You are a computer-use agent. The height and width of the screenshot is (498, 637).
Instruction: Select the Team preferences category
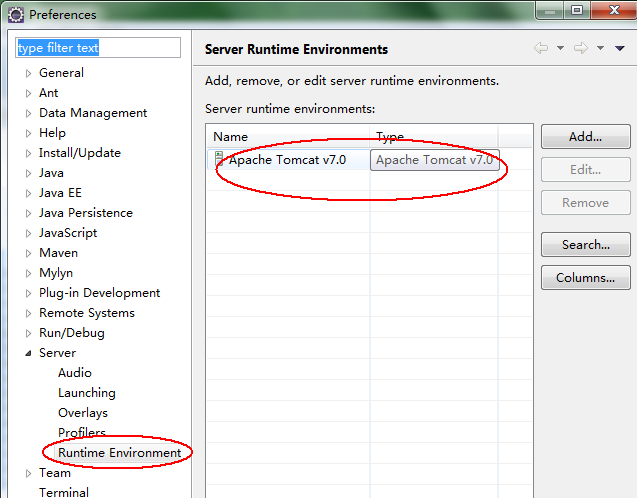54,472
